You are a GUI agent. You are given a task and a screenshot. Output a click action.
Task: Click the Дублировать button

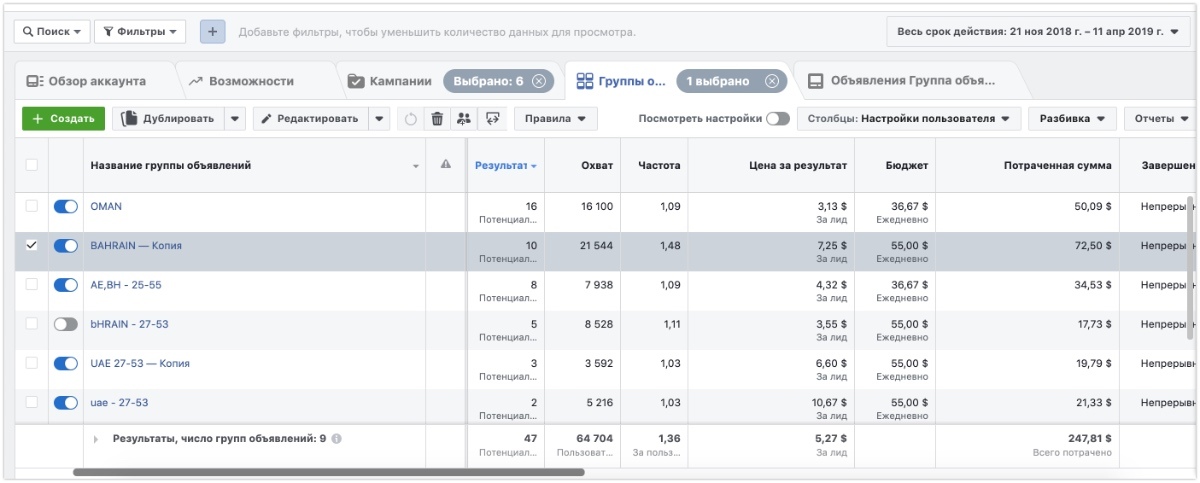168,119
